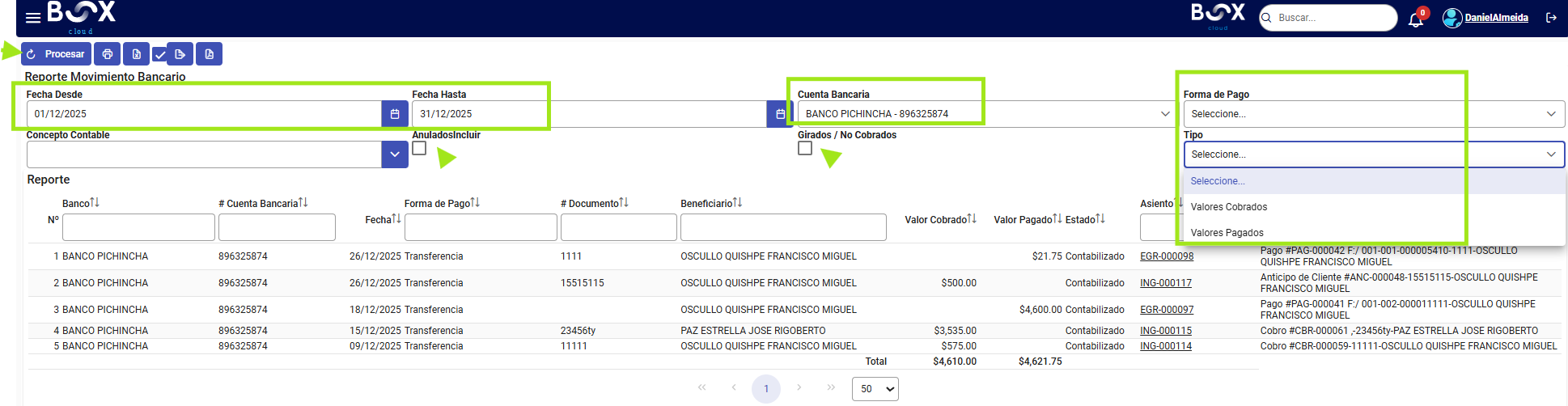This screenshot has width=1568, height=406.
Task: Click the Beneficiario filter field
Action: pos(783,227)
